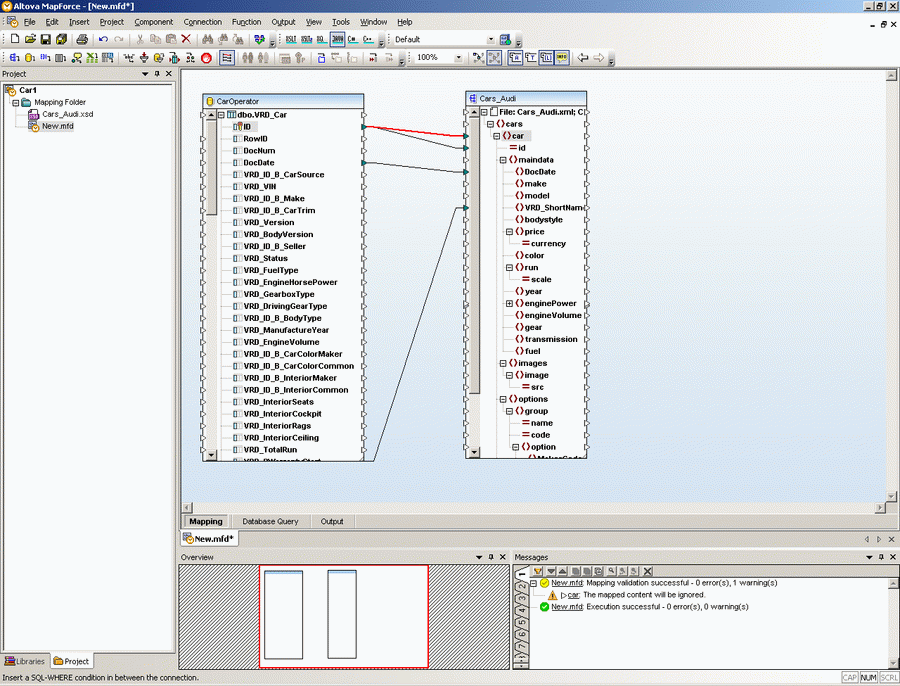Toggle show annotations button
The width and height of the screenshot is (900, 686).
[515, 57]
